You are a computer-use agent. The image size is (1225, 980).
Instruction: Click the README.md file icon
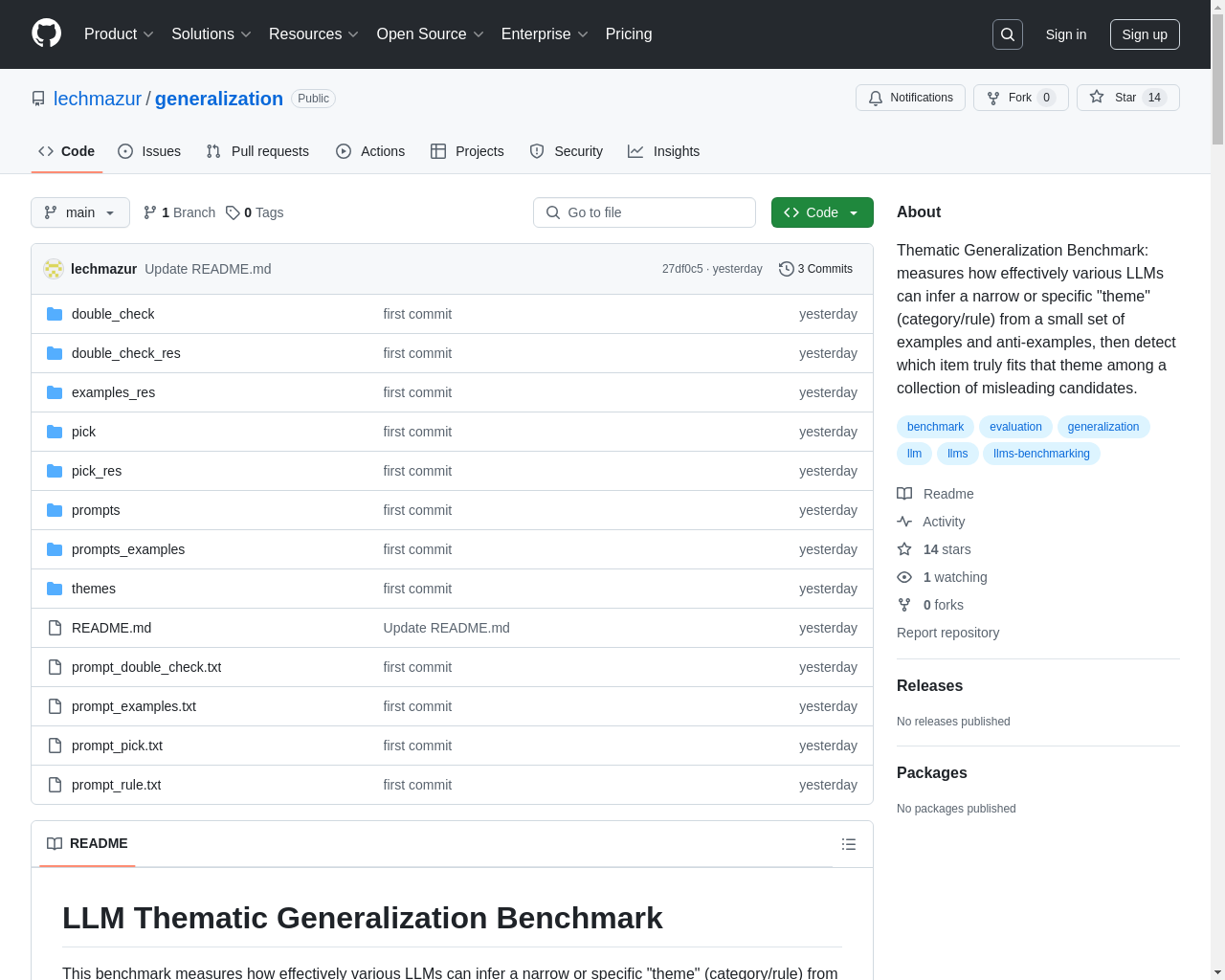click(x=55, y=628)
